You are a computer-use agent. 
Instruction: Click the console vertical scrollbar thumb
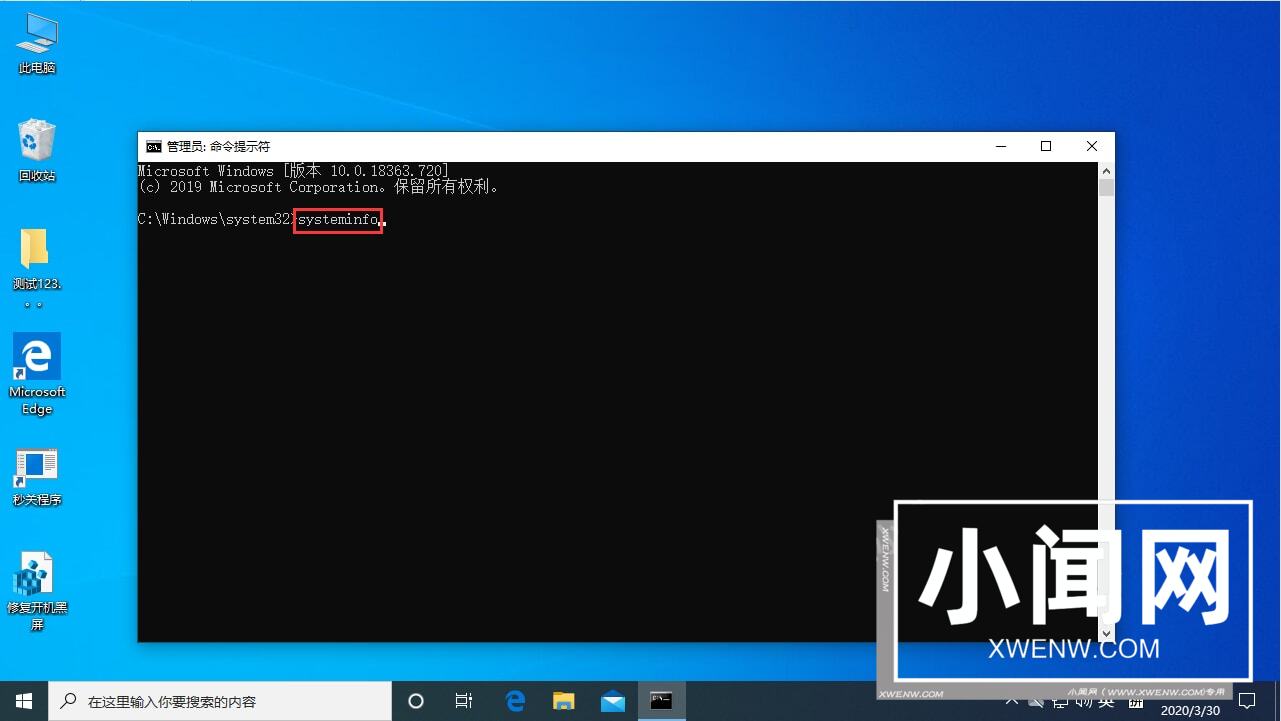click(1106, 187)
